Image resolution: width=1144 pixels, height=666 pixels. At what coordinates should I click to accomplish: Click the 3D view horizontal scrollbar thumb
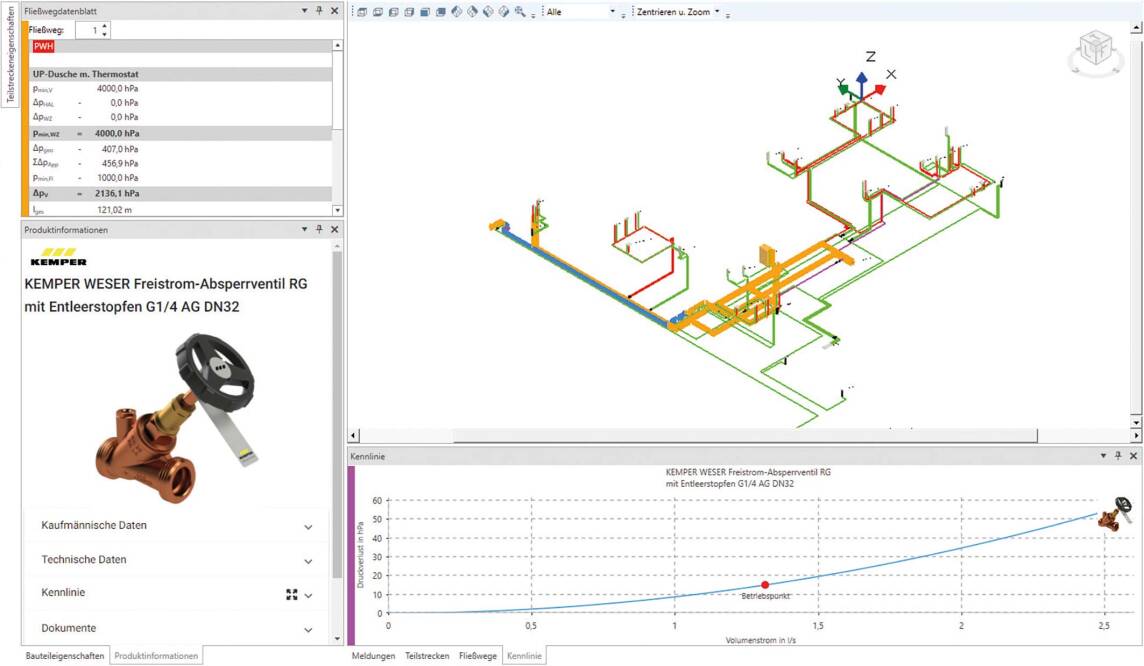coord(744,435)
